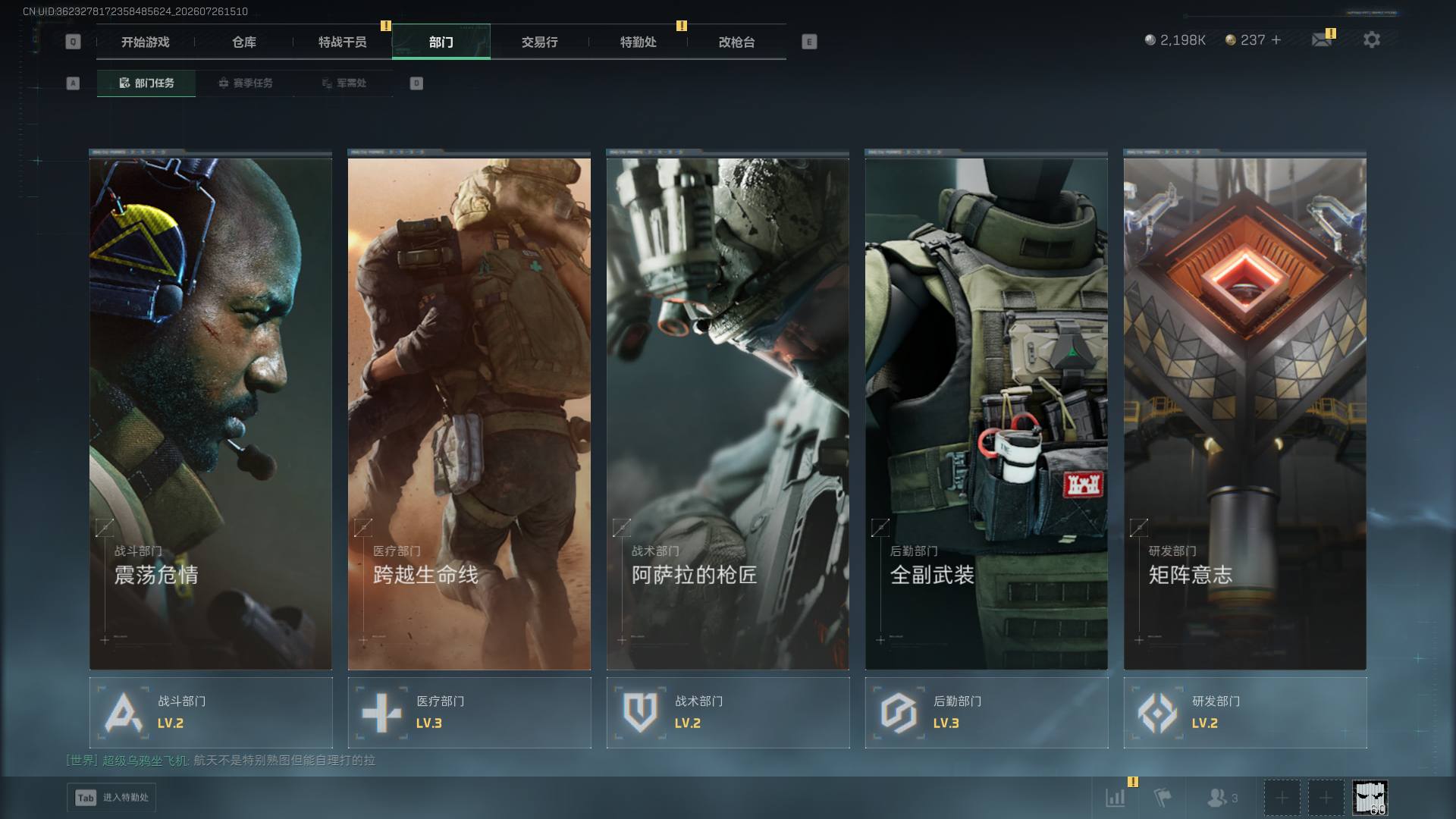Open the 赛季任务 sub-tab
Image resolution: width=1456 pixels, height=819 pixels.
tap(245, 83)
